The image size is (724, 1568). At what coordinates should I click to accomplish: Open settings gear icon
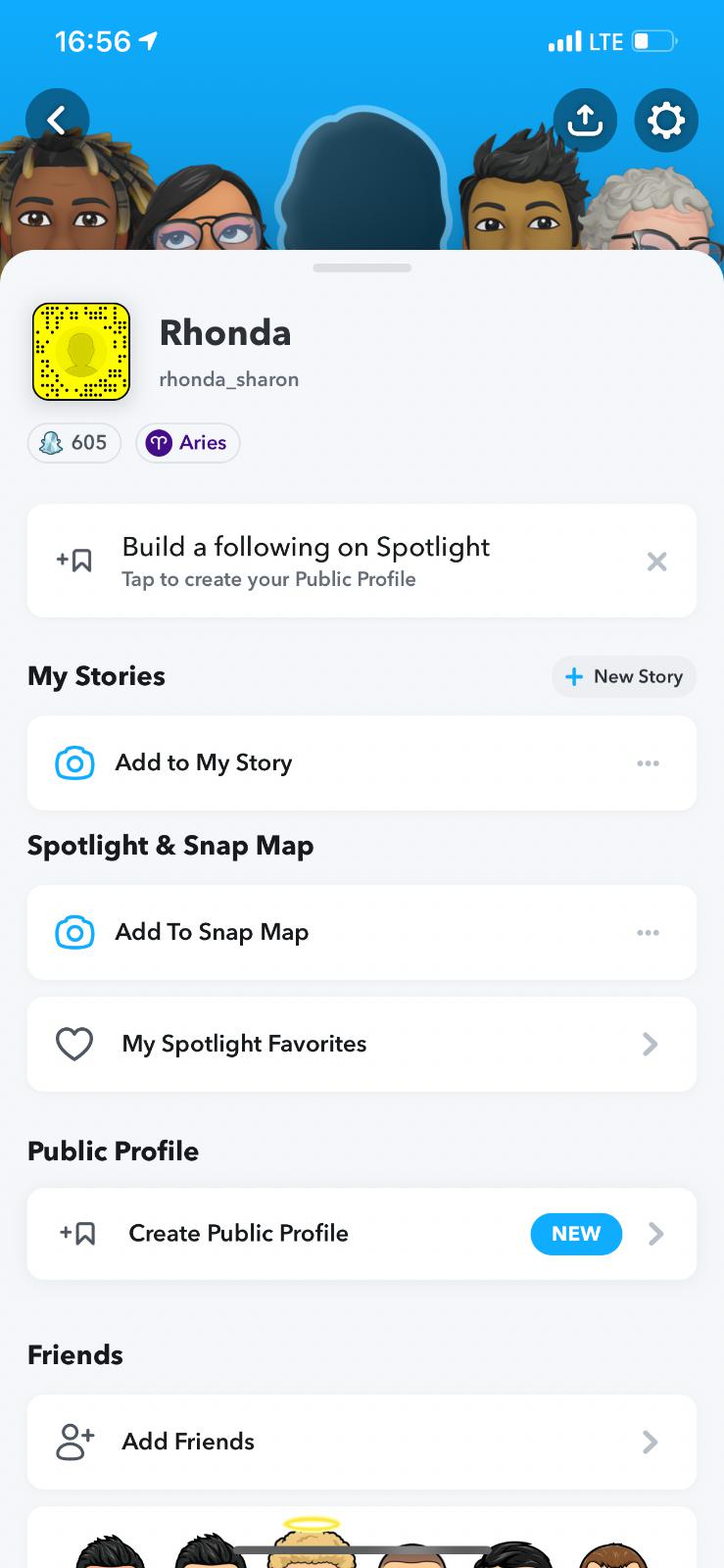point(666,121)
